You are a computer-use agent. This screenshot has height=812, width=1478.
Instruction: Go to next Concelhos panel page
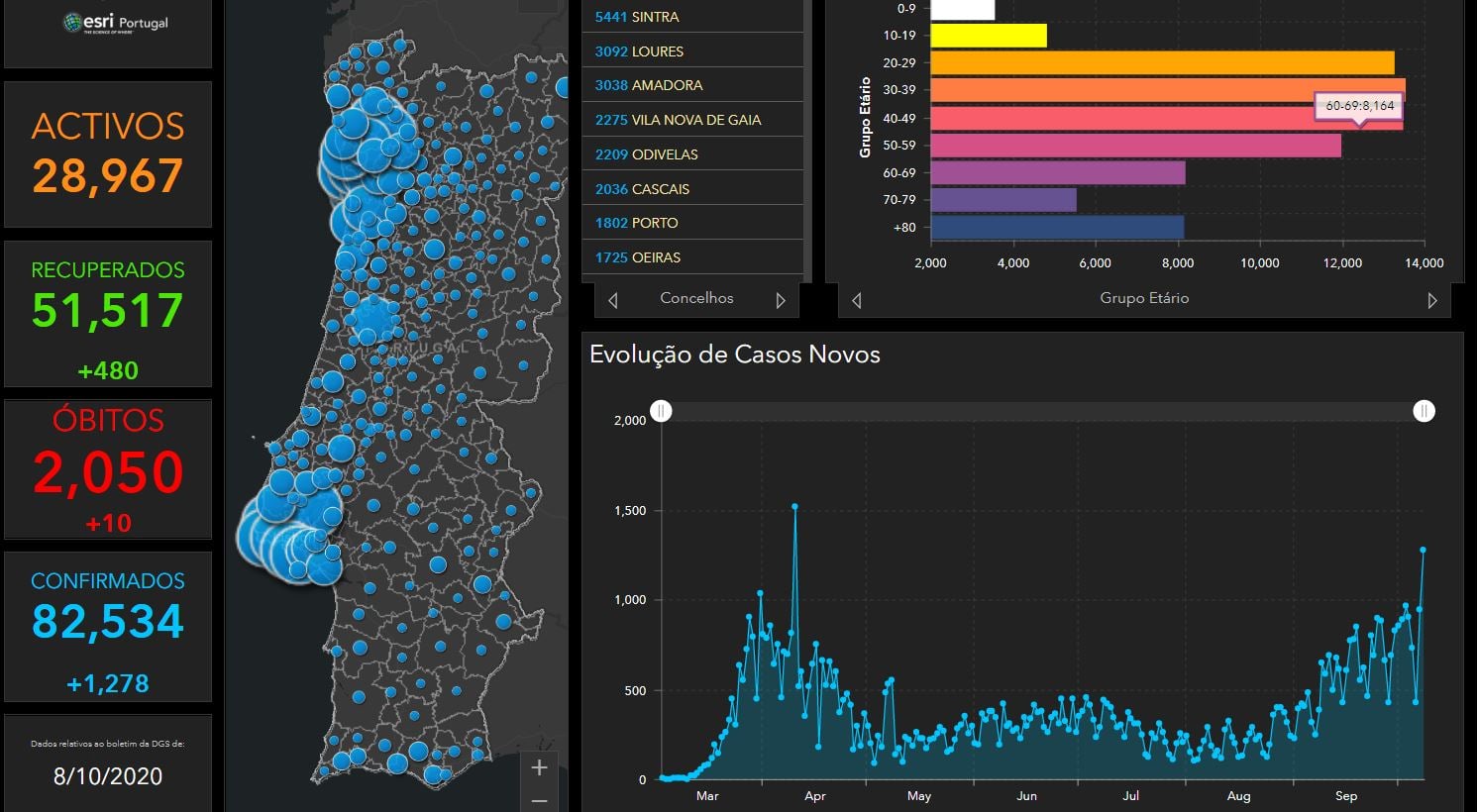coord(781,300)
